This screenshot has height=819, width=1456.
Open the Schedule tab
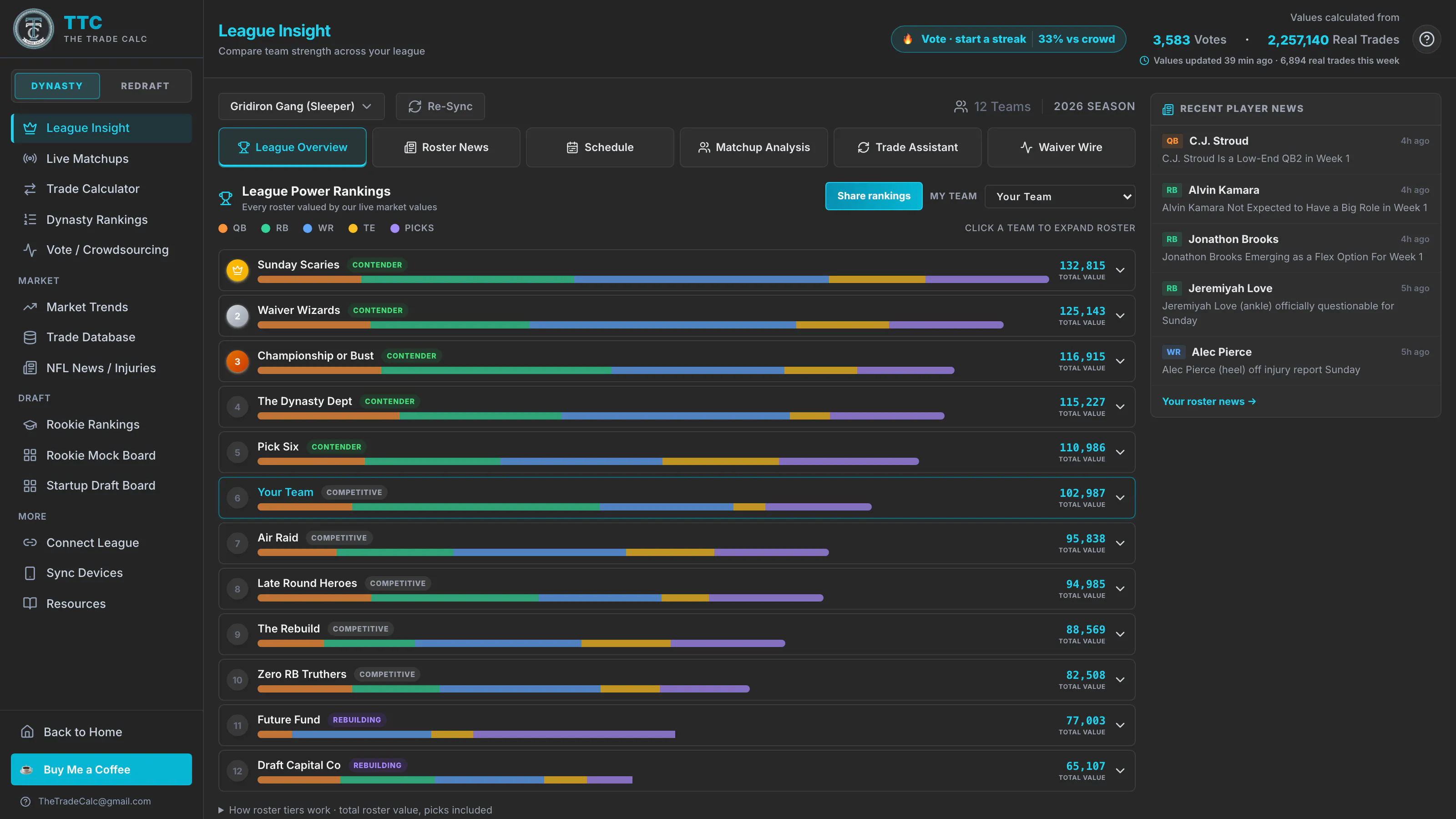point(600,147)
